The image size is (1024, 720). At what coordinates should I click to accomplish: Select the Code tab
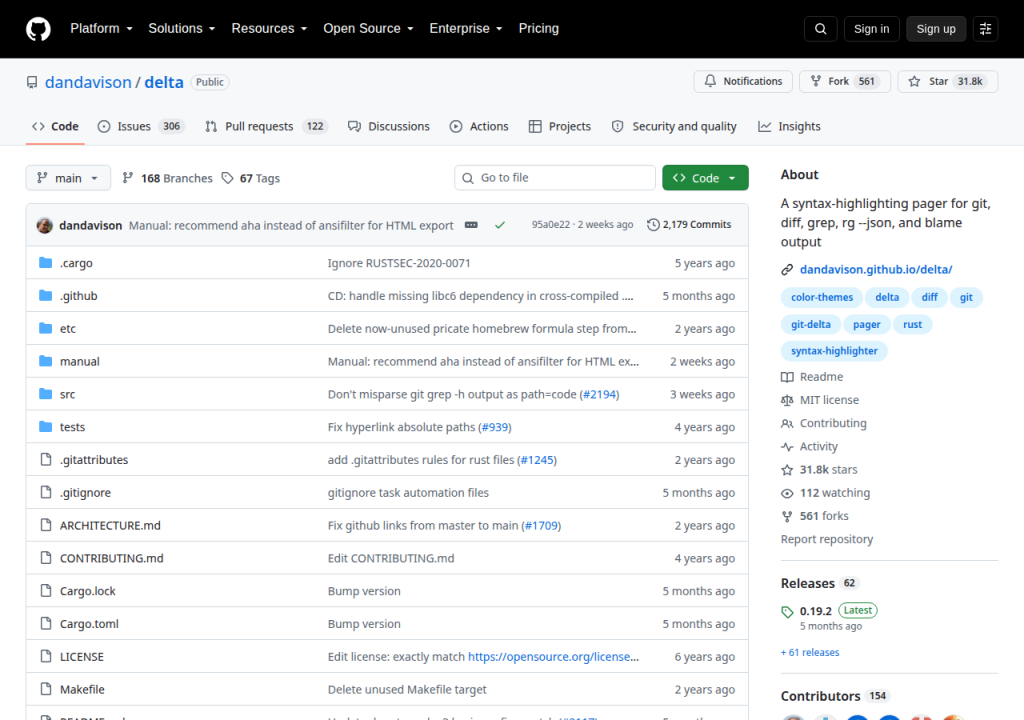pyautogui.click(x=56, y=126)
